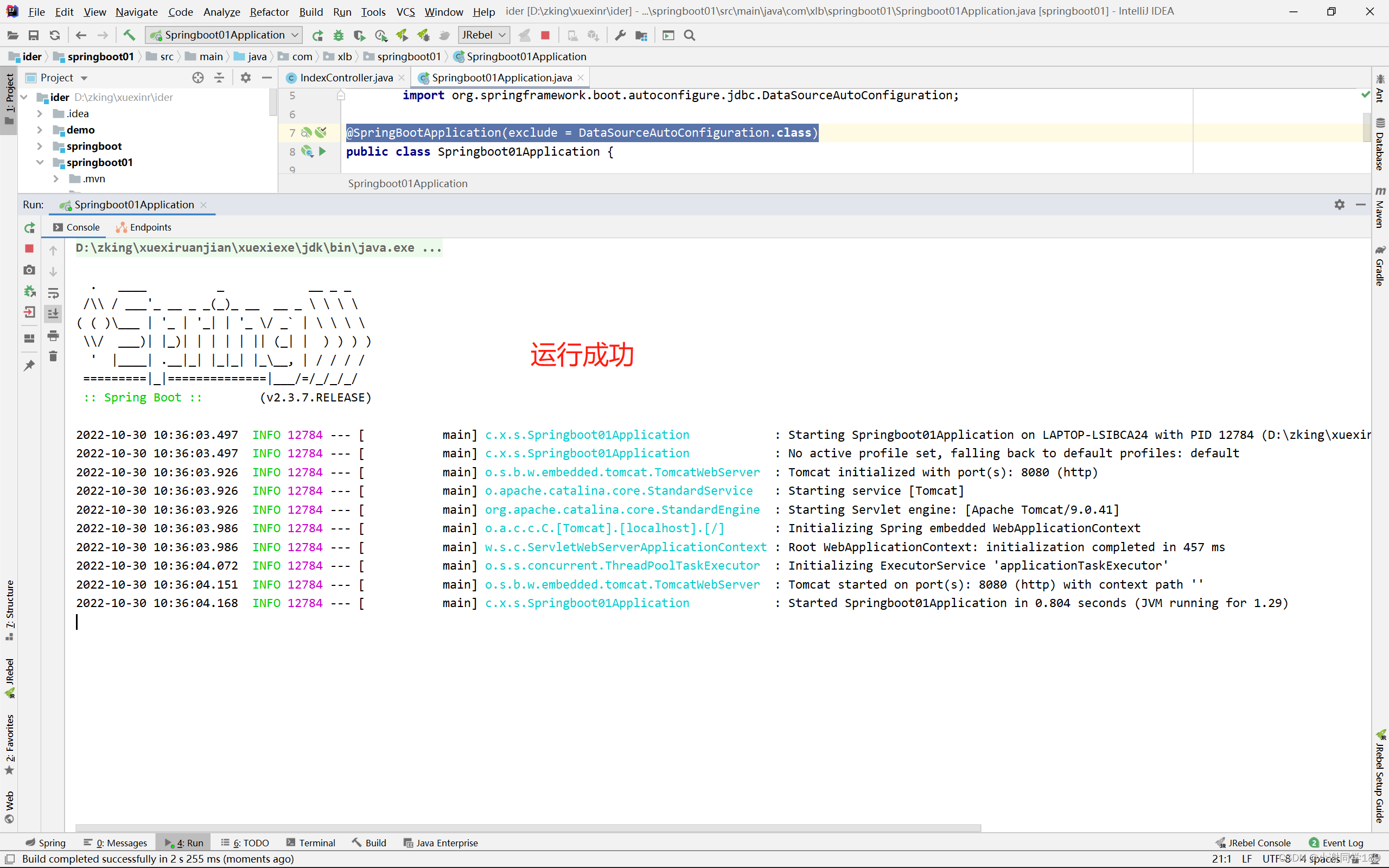Open Run panel settings gear
Image resolution: width=1389 pixels, height=868 pixels.
point(1340,205)
